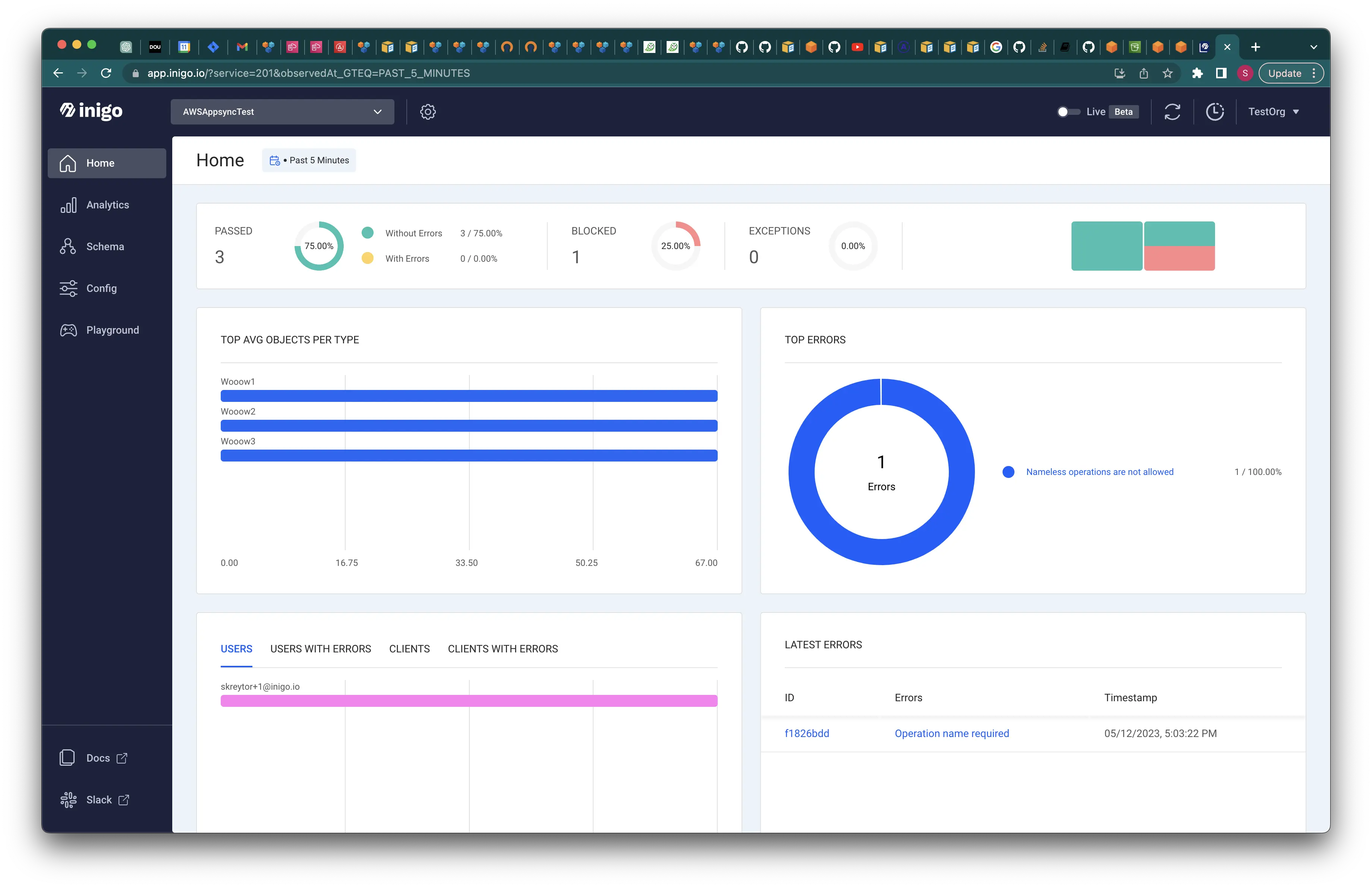This screenshot has height=888, width=1372.
Task: Click the browser back arrow
Action: [x=58, y=73]
